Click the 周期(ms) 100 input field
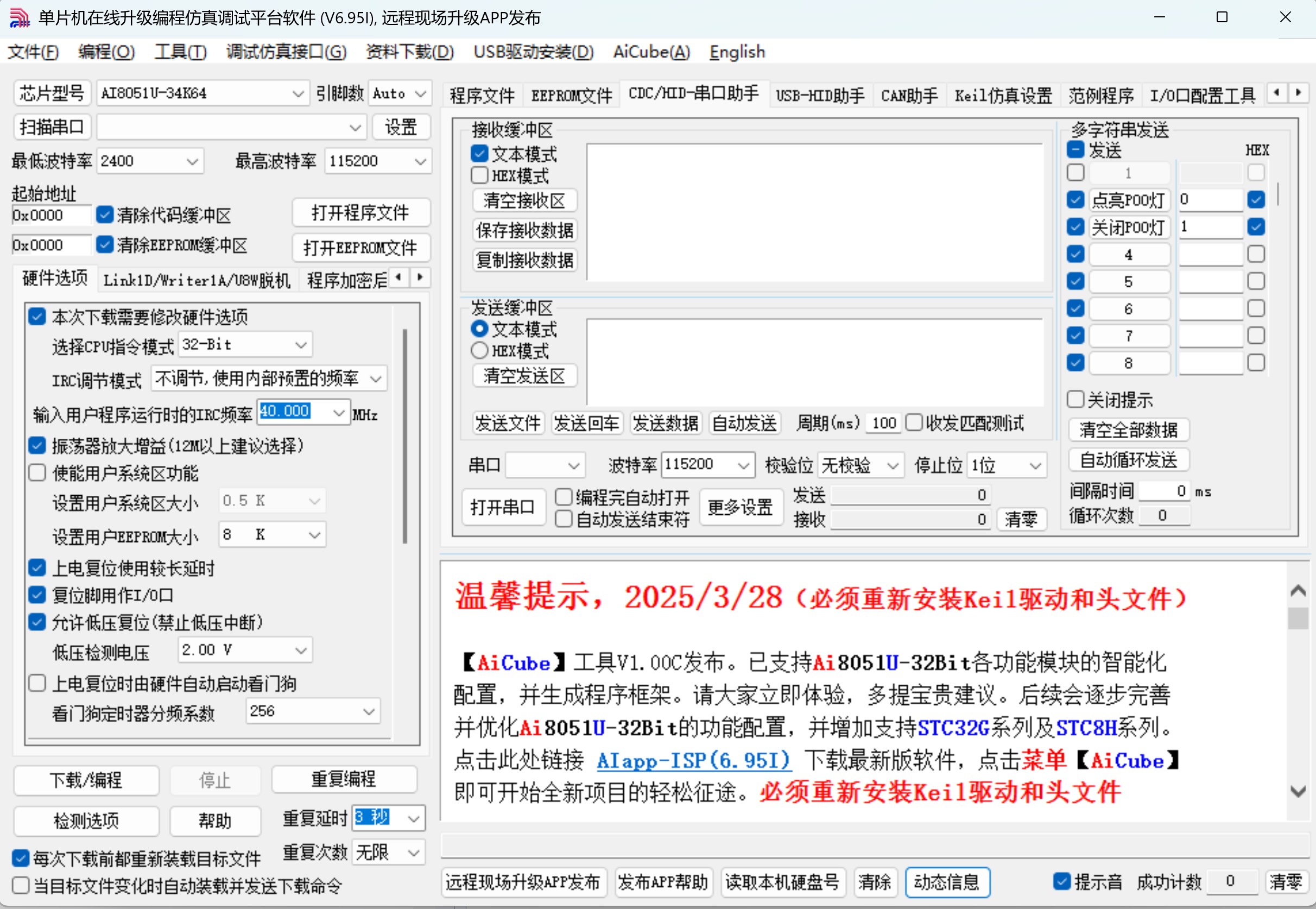Screen dimensions: 1316x909 pyautogui.click(x=883, y=423)
